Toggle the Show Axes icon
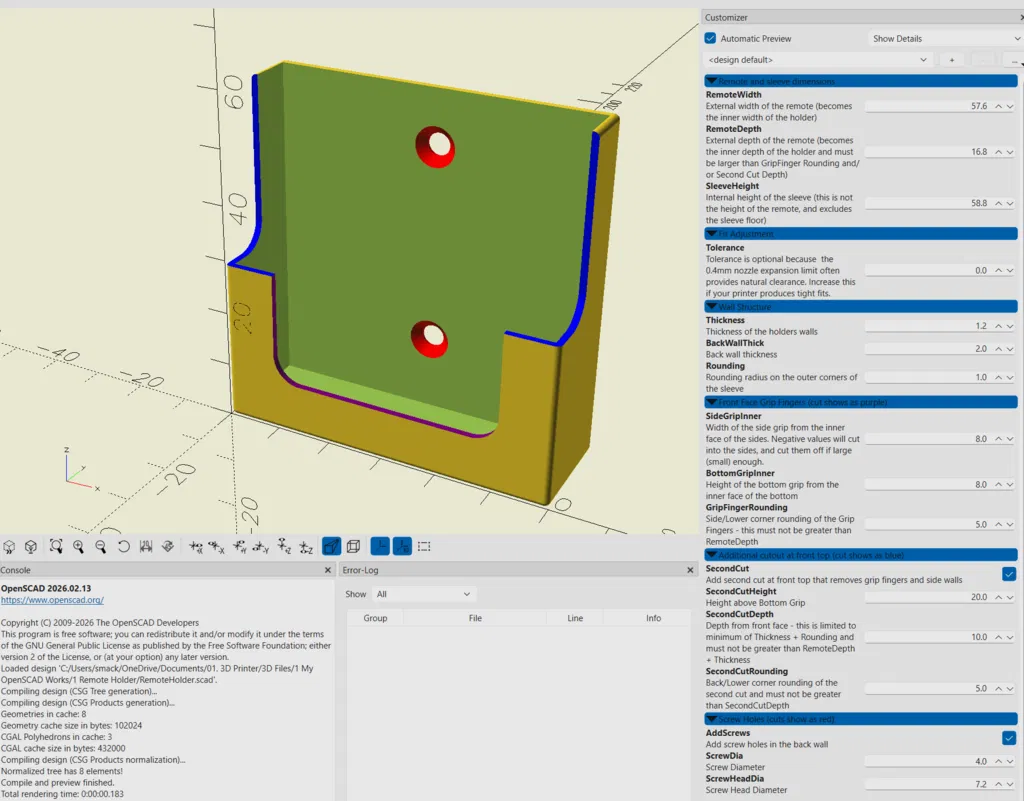 380,546
